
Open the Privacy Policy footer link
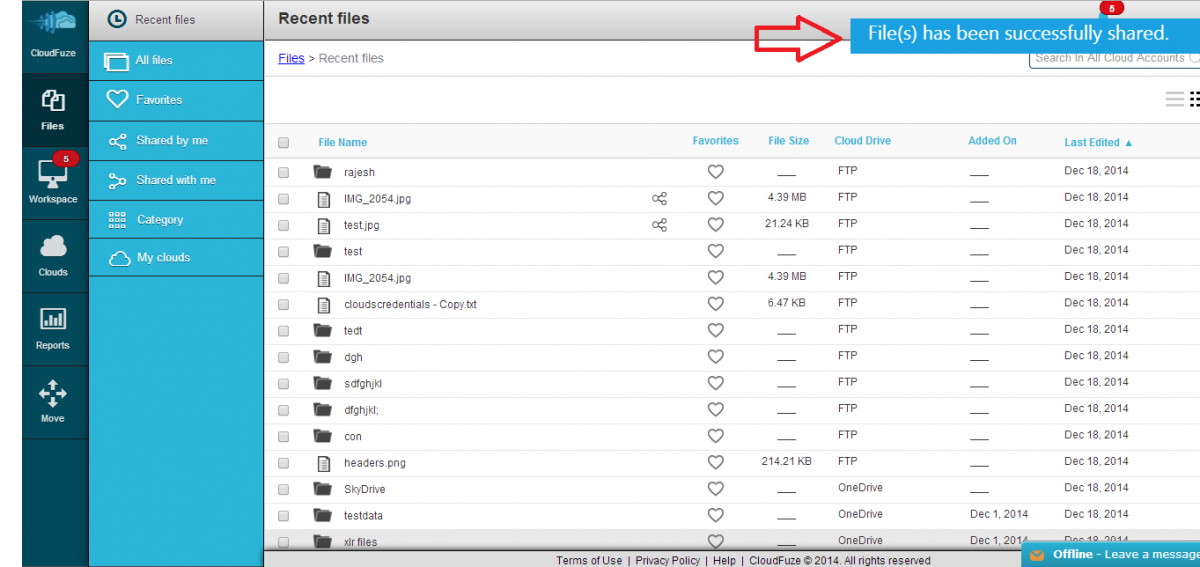667,560
